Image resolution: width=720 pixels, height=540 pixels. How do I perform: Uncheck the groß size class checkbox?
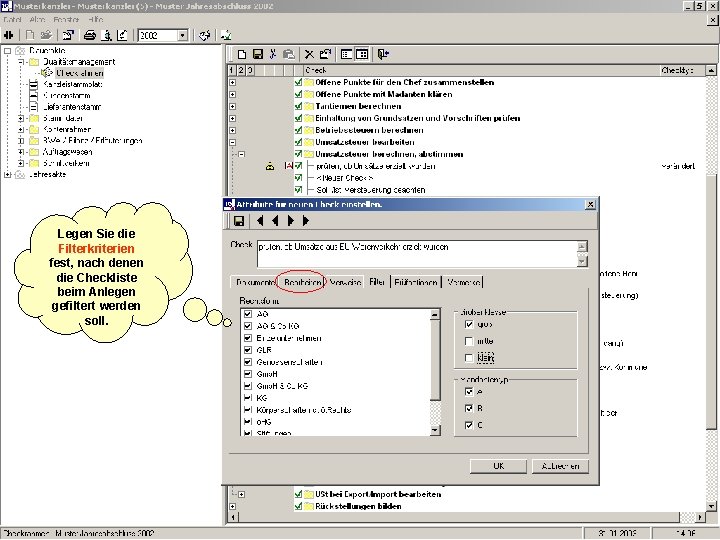(x=469, y=324)
